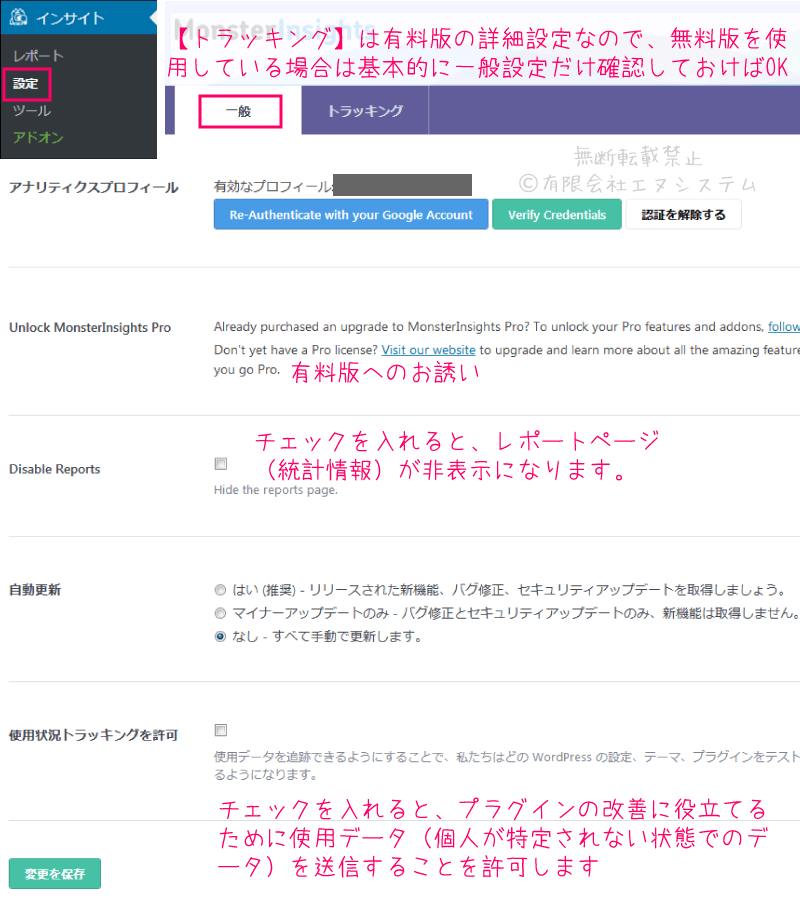The image size is (800, 902).
Task: Click the アナリティクスプロフィール label
Action: point(94,188)
